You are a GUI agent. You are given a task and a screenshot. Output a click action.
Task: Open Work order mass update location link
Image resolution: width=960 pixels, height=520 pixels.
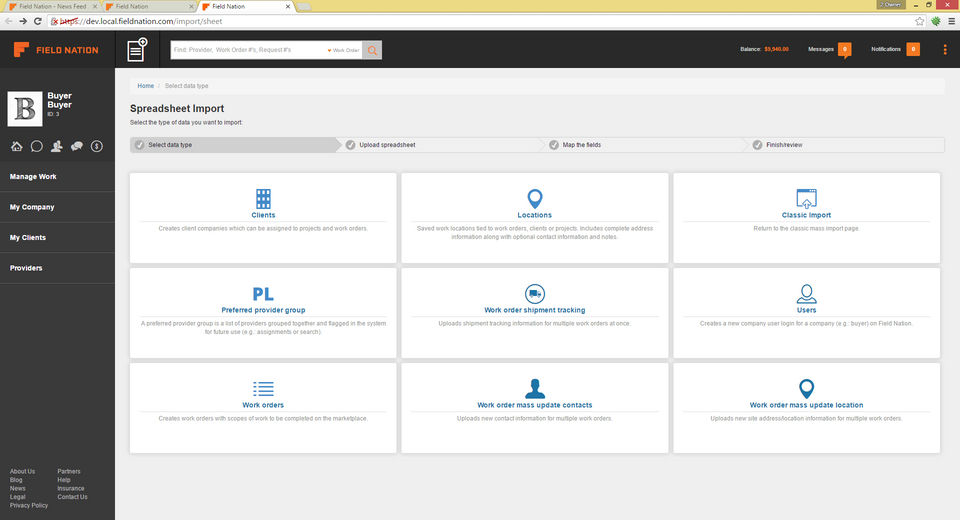[x=806, y=405]
